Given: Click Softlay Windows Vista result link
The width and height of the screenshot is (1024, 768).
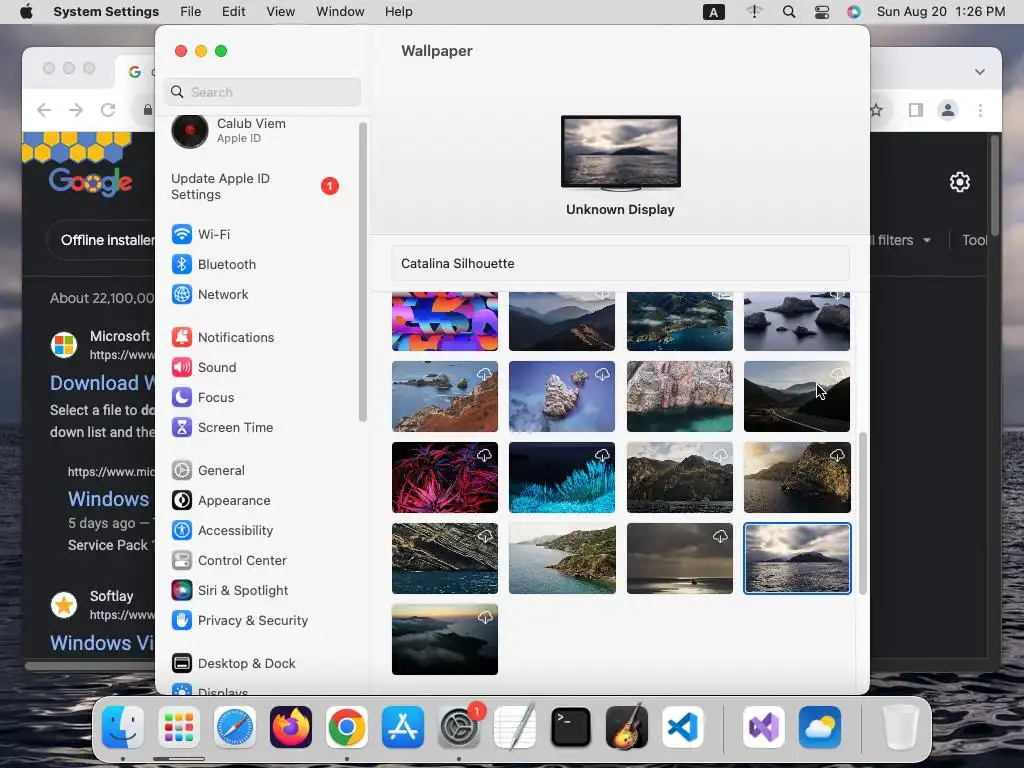Looking at the screenshot, I should point(101,643).
